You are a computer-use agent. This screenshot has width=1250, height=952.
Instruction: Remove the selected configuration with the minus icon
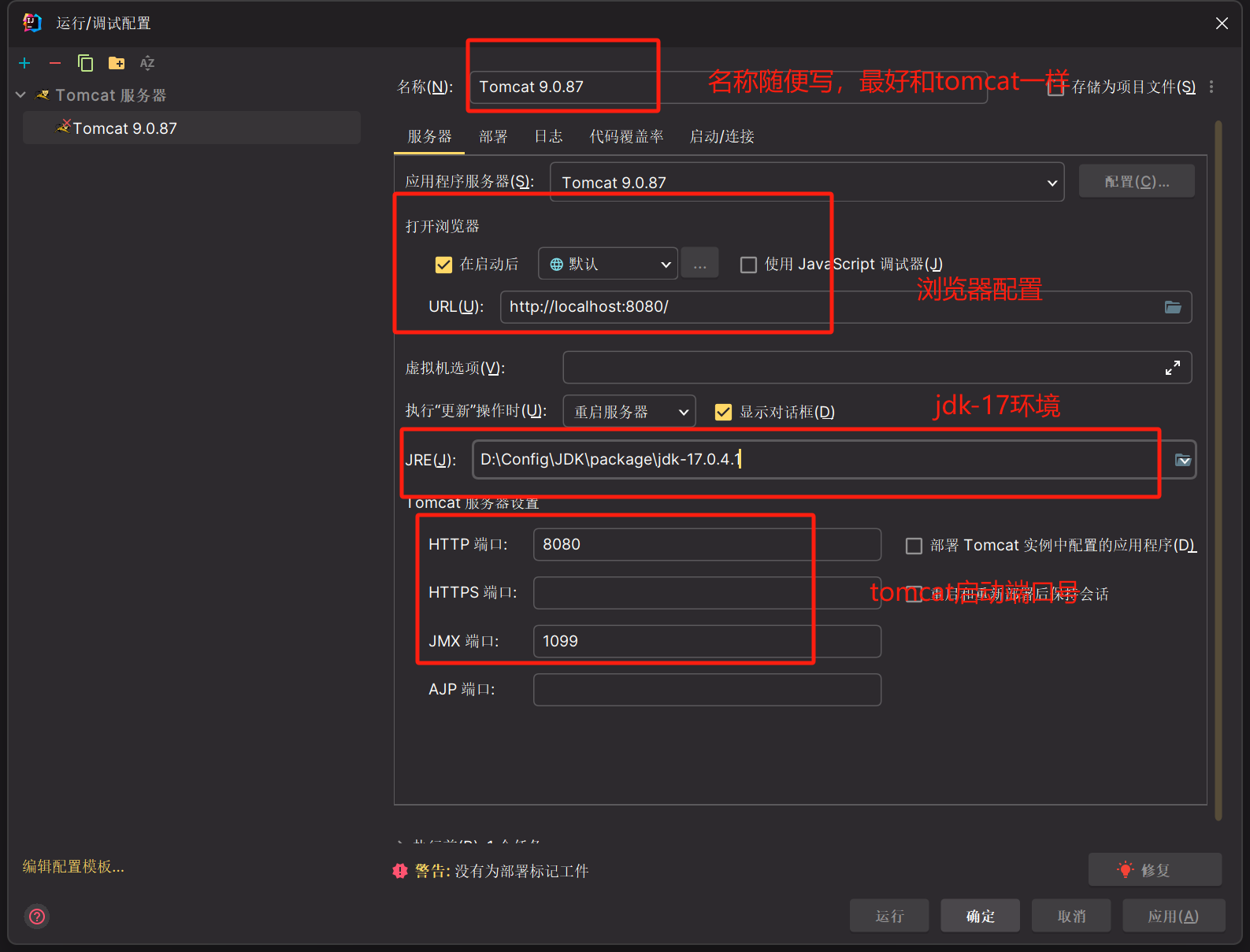(55, 63)
